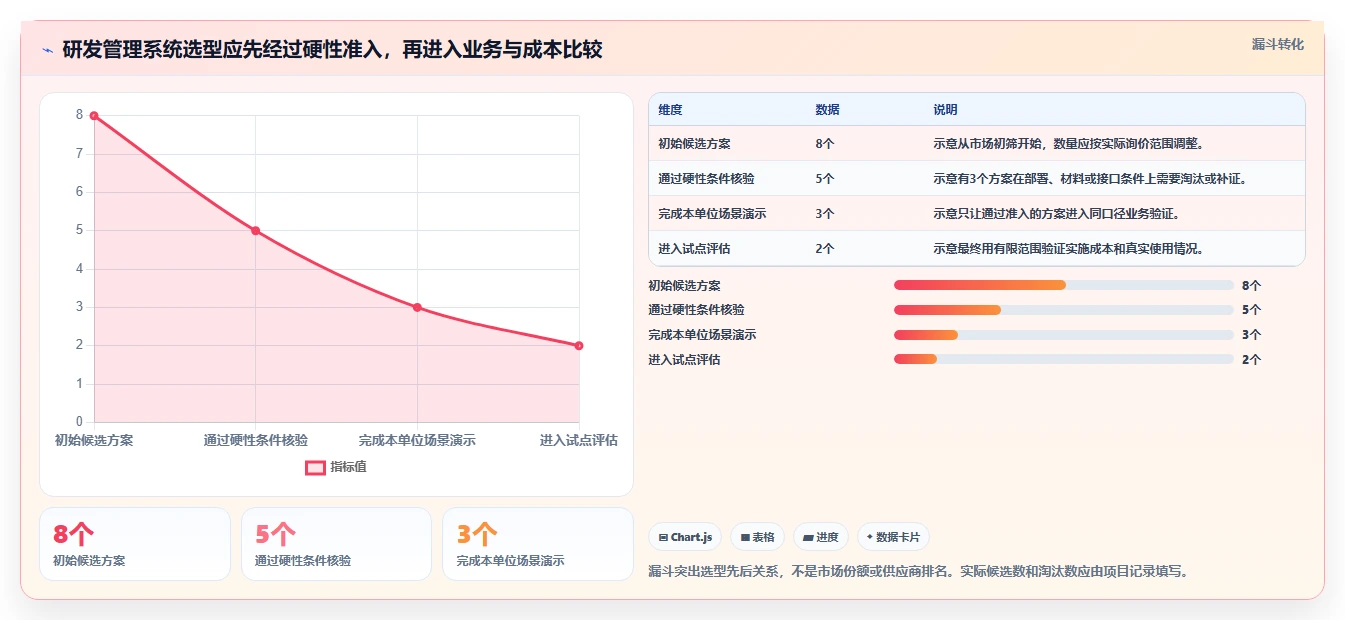Click x-axis label 通过硬性条件核验

256,440
